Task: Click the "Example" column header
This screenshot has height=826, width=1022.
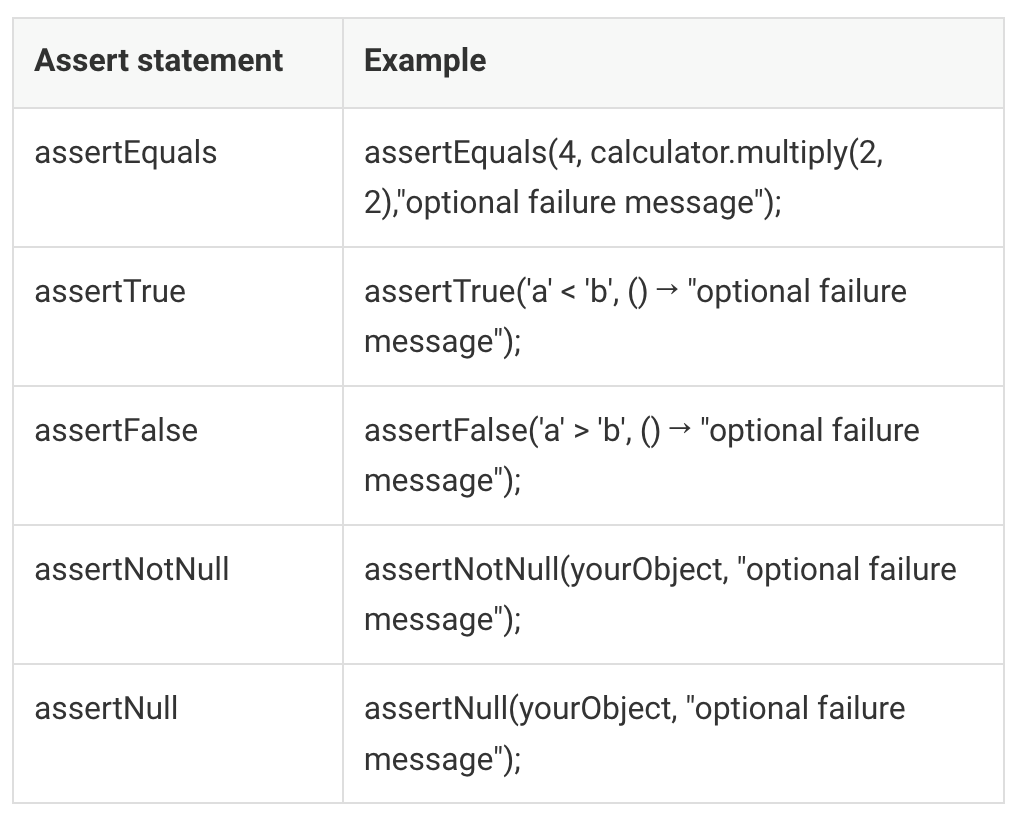Action: (425, 61)
